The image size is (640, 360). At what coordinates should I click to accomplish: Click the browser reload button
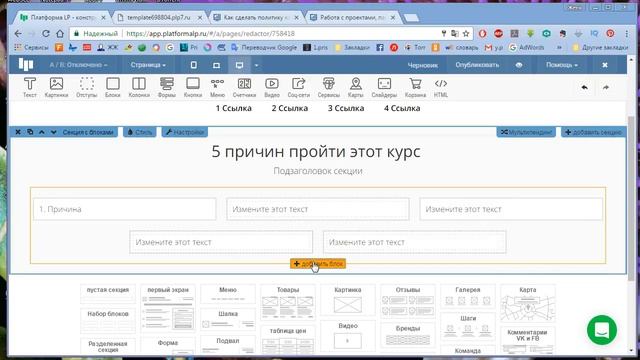tap(46, 33)
